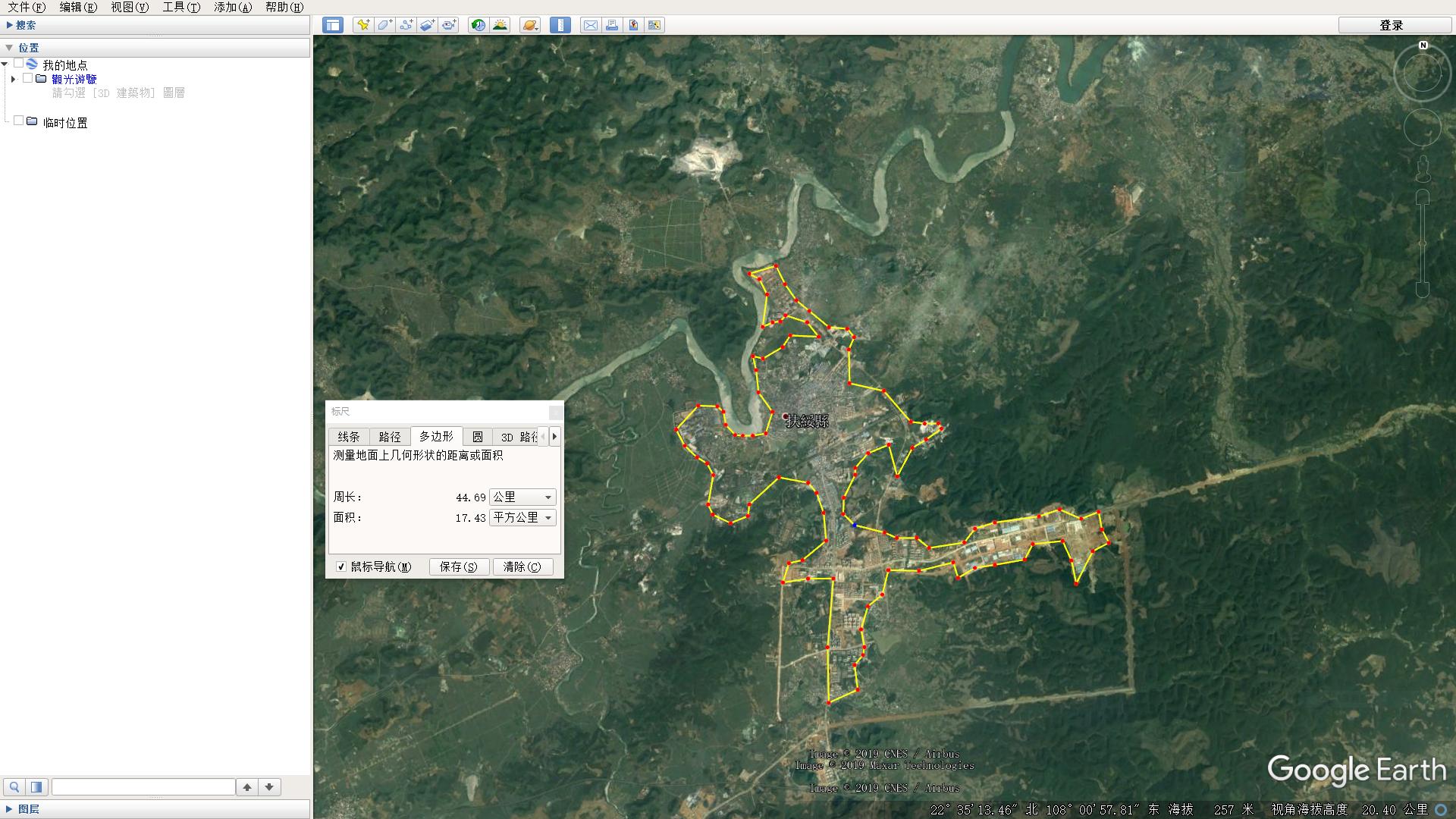Click the Add Placemark pushpin icon
This screenshot has height=819, width=1456.
(363, 25)
